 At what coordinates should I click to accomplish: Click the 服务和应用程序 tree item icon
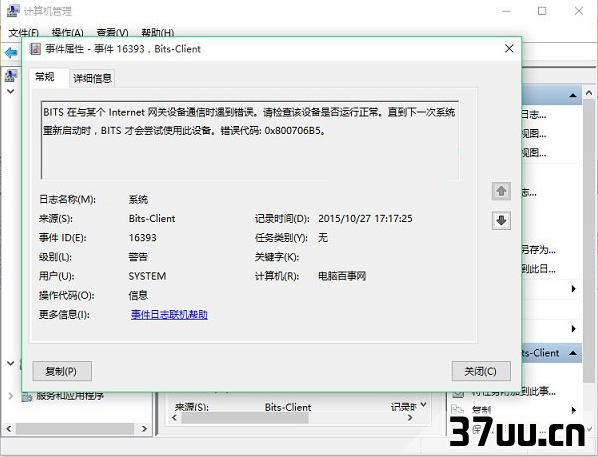(x=26, y=397)
